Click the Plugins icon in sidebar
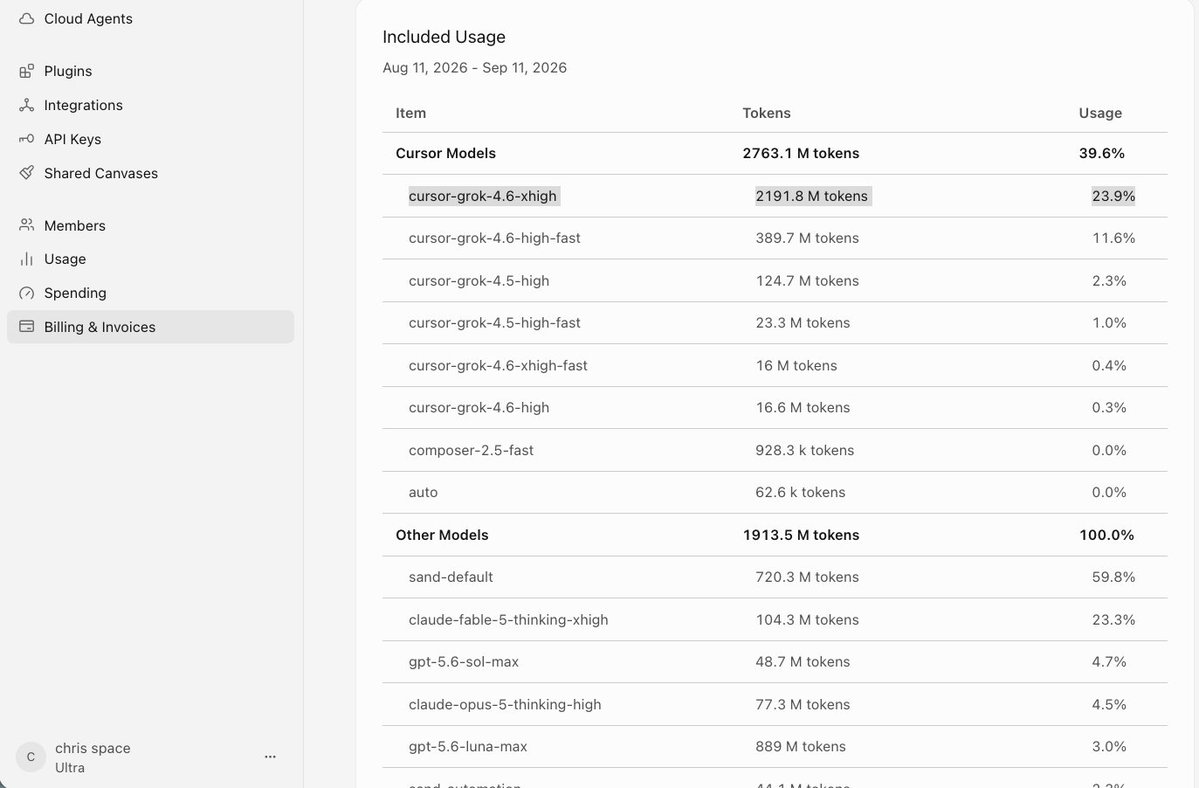The height and width of the screenshot is (788, 1199). click(x=27, y=71)
